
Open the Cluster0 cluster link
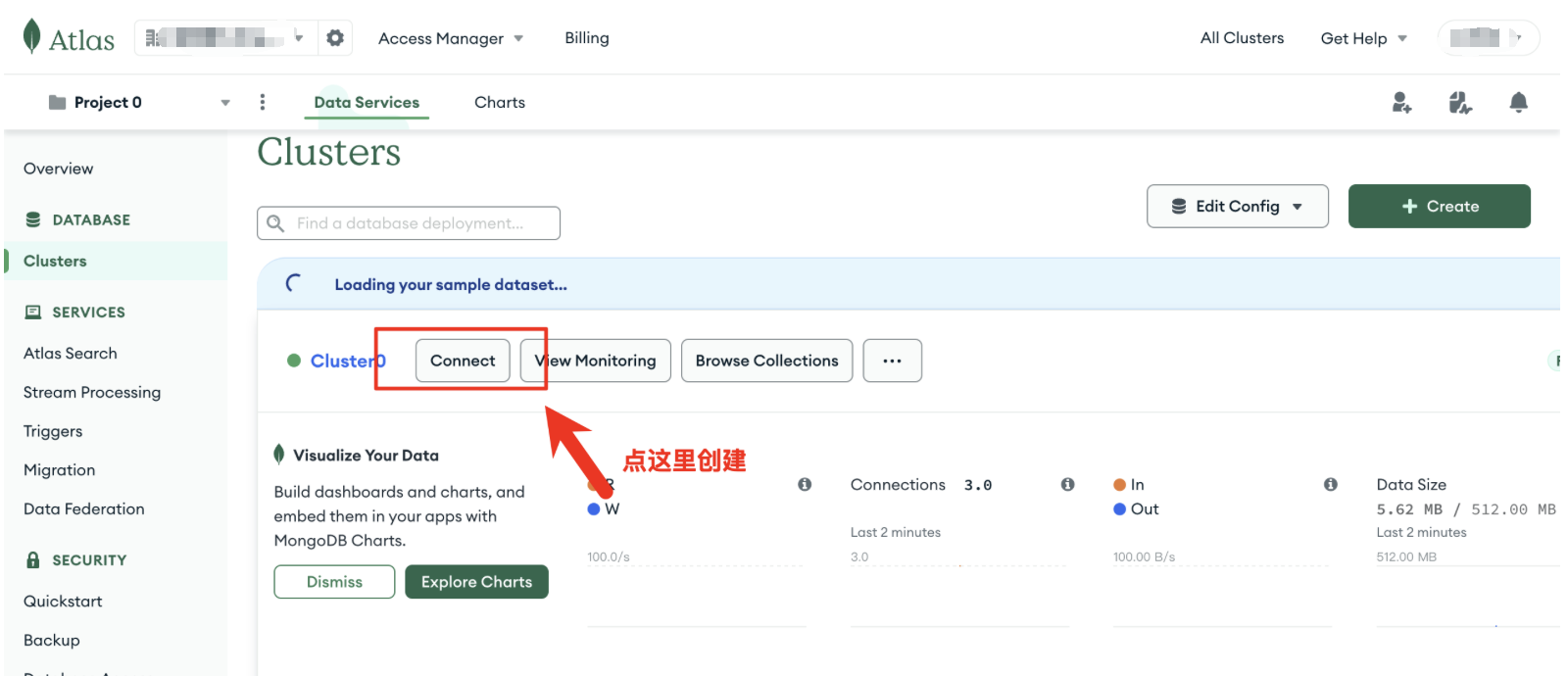pyautogui.click(x=348, y=361)
